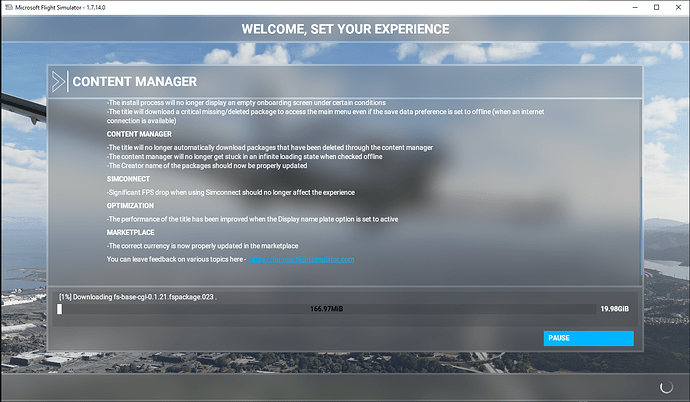Image resolution: width=690 pixels, height=402 pixels.
Task: Click the MARKETPLACE section heading
Action: pos(130,233)
